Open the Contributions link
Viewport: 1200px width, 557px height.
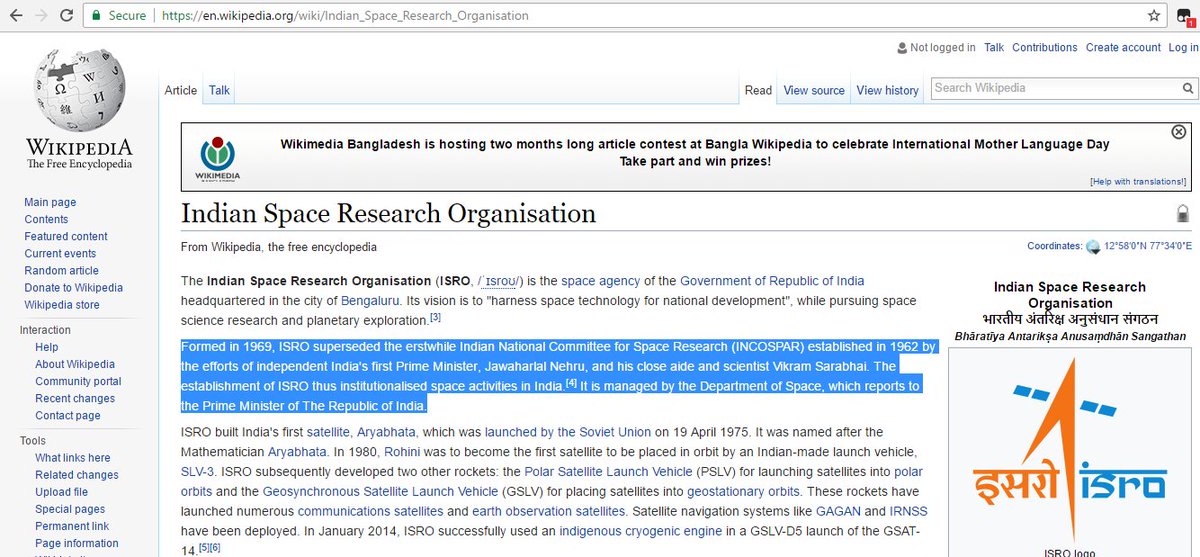coord(1044,47)
